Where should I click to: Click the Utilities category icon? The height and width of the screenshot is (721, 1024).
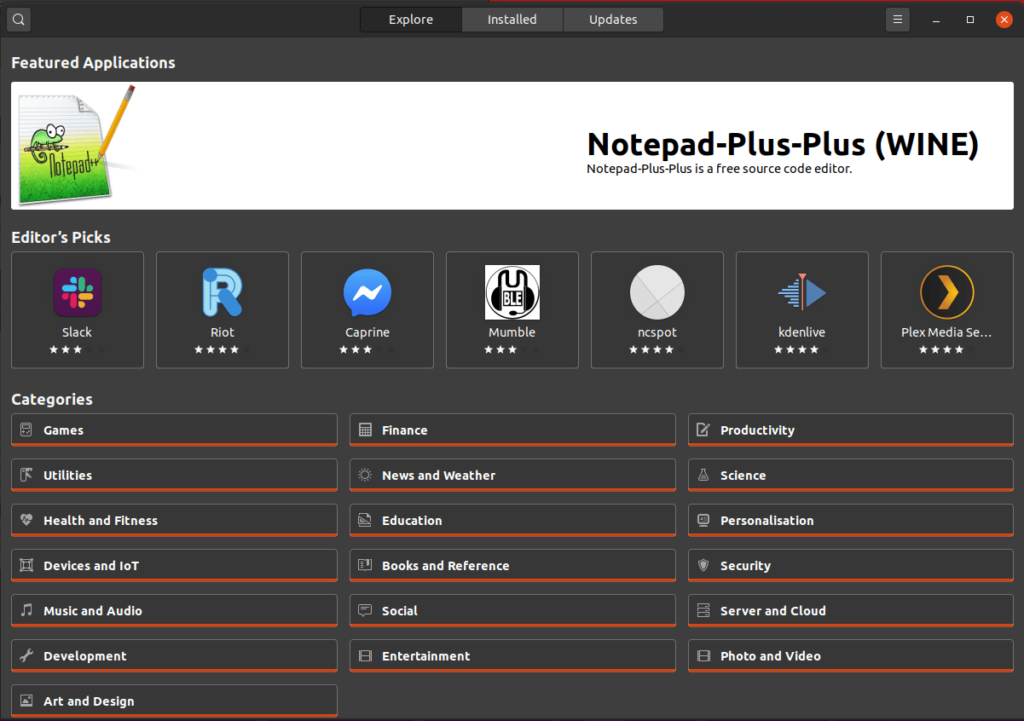pos(26,475)
